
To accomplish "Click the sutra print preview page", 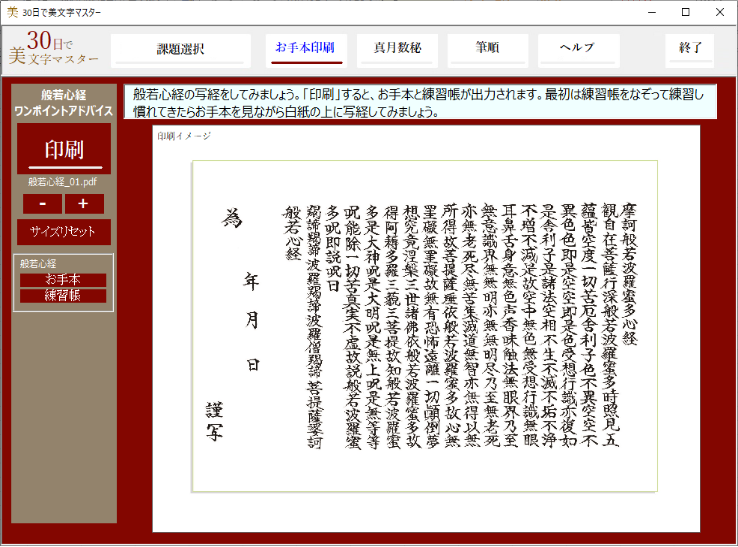I will click(x=425, y=325).
